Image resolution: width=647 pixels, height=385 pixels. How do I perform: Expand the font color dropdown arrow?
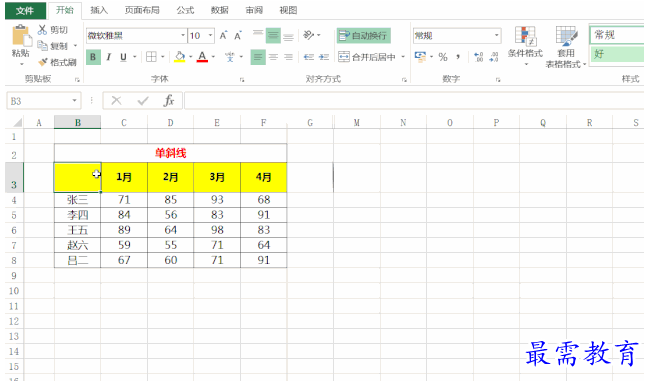(213, 57)
